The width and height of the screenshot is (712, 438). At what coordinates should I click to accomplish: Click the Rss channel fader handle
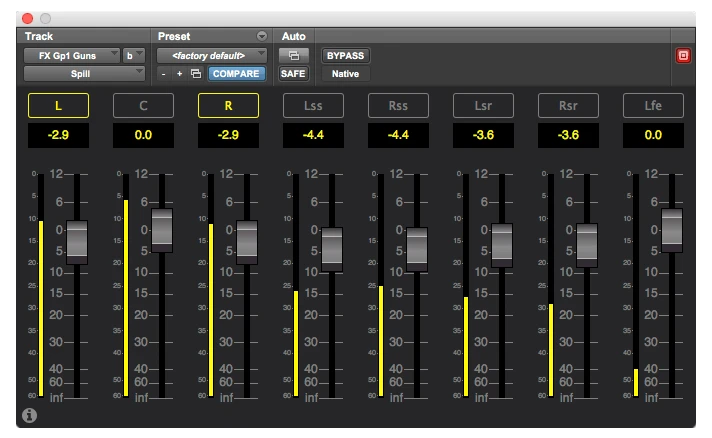click(x=417, y=249)
